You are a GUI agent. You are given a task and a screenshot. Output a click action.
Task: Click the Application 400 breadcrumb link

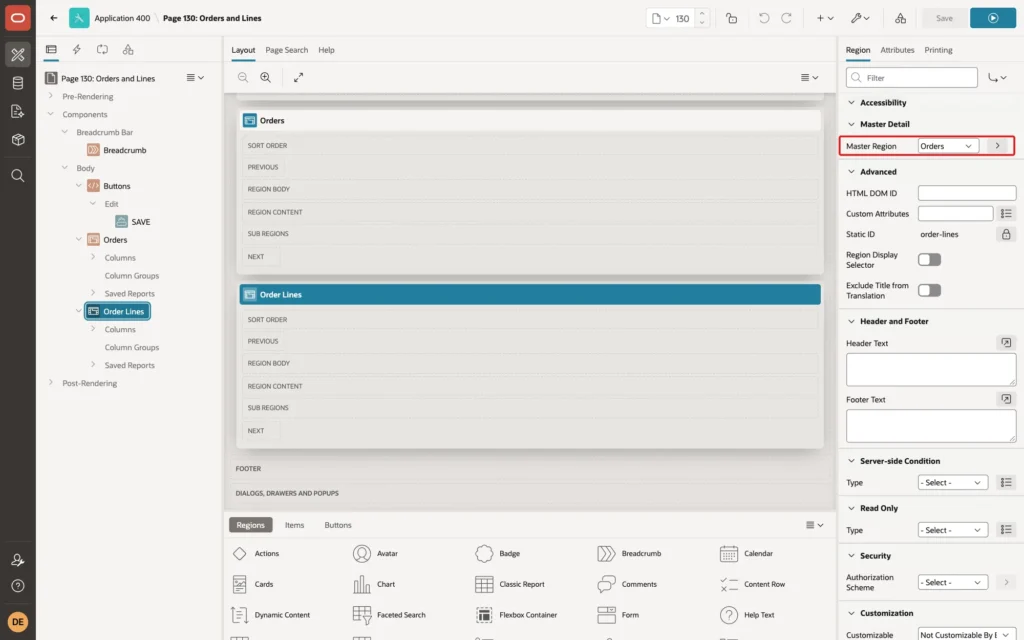[122, 18]
